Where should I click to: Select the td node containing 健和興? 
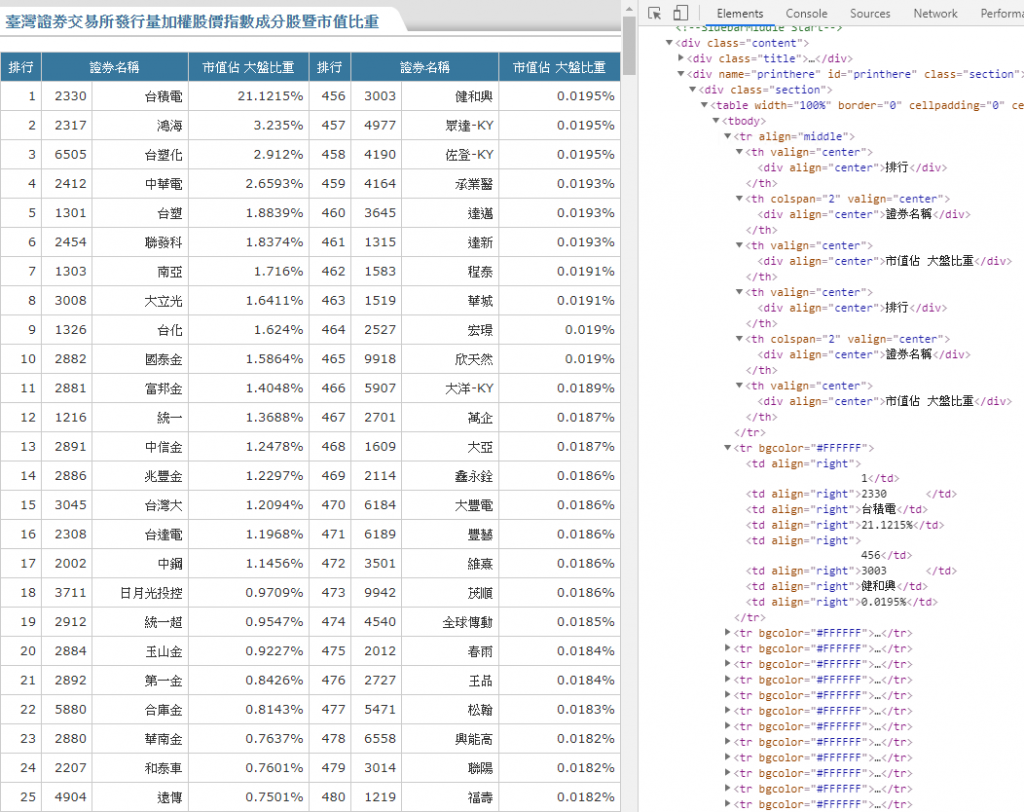[836, 587]
